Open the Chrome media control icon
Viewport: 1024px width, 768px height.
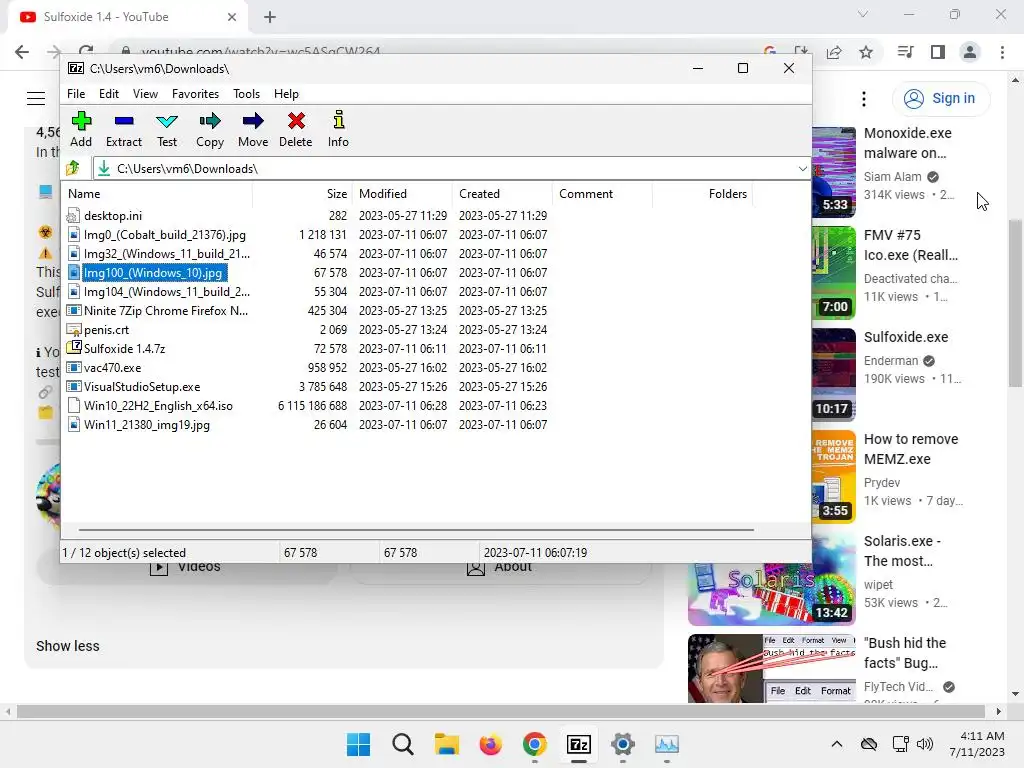[905, 52]
